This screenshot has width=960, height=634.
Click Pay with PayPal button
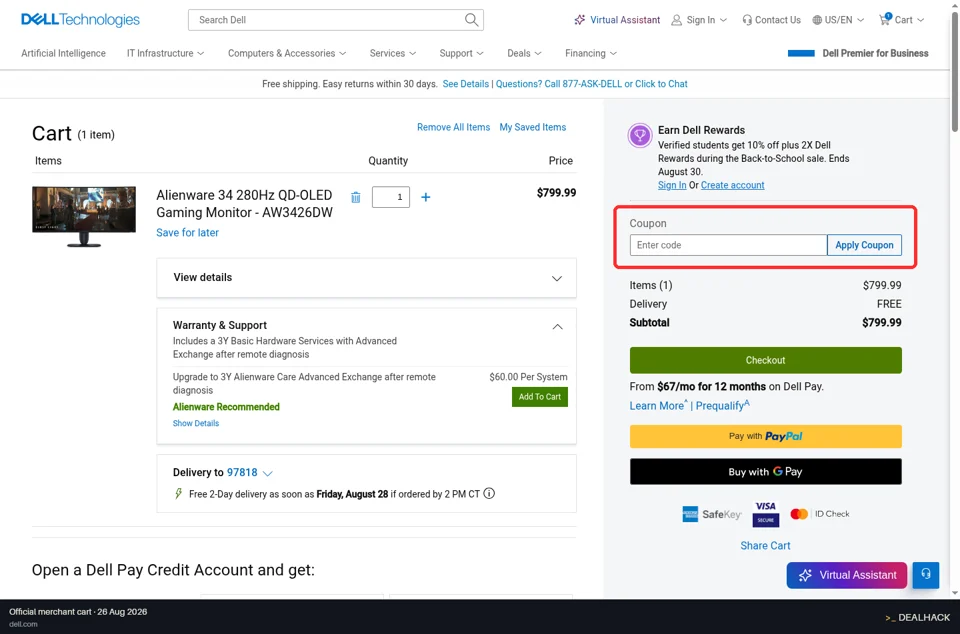point(765,436)
